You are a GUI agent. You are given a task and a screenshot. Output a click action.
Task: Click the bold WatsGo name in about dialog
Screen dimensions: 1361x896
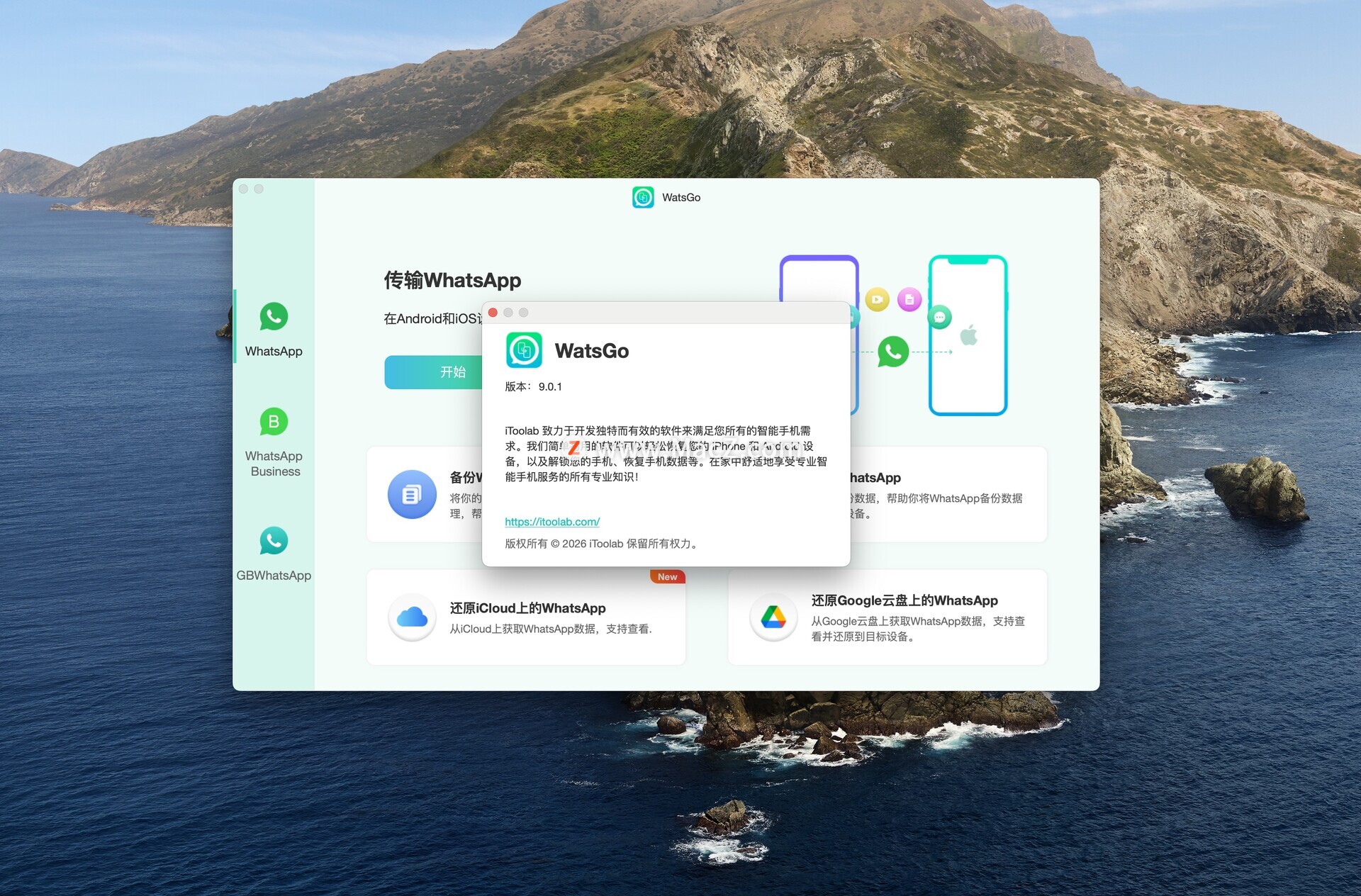coord(592,351)
